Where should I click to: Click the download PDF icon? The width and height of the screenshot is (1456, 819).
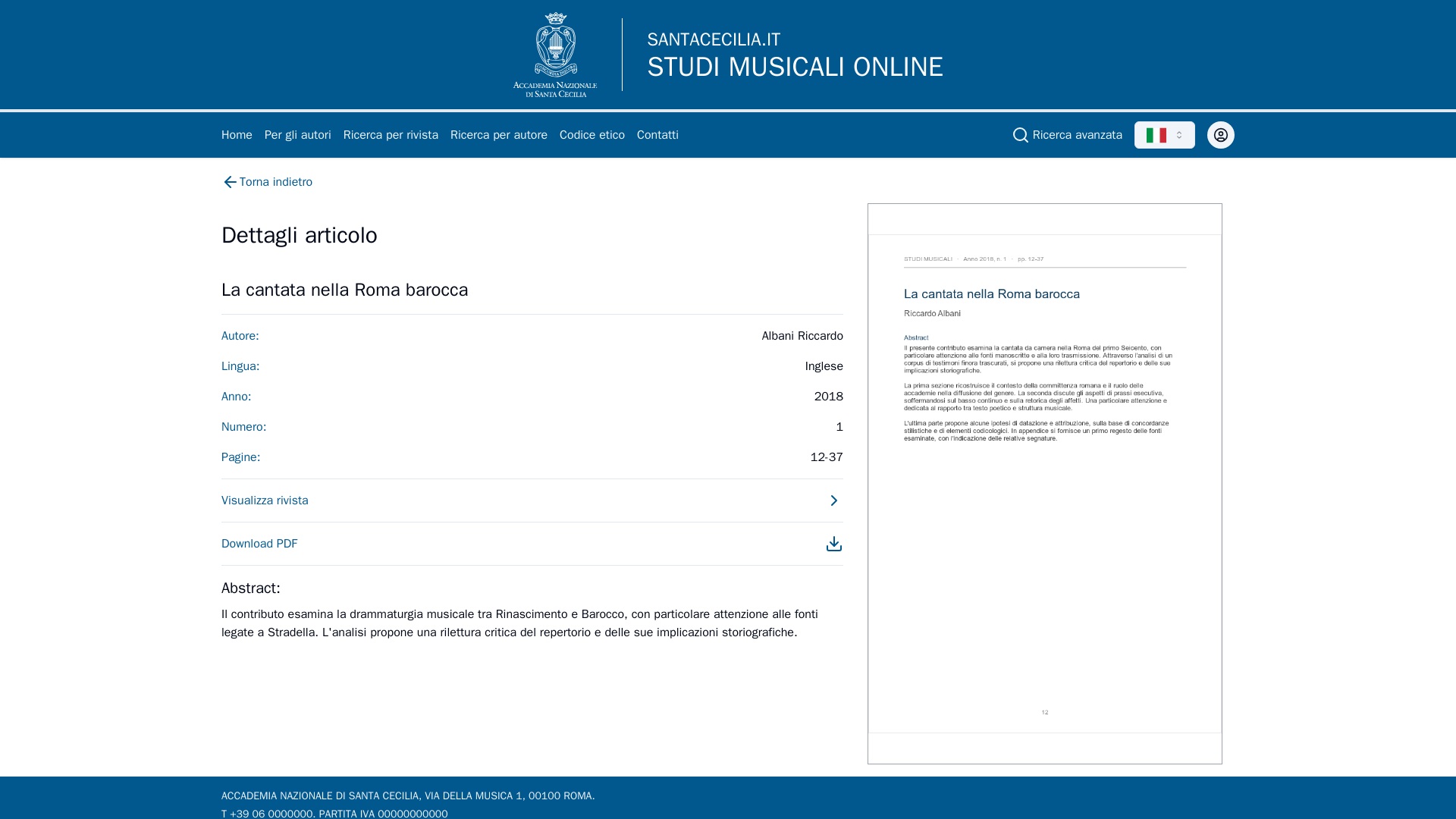833,544
